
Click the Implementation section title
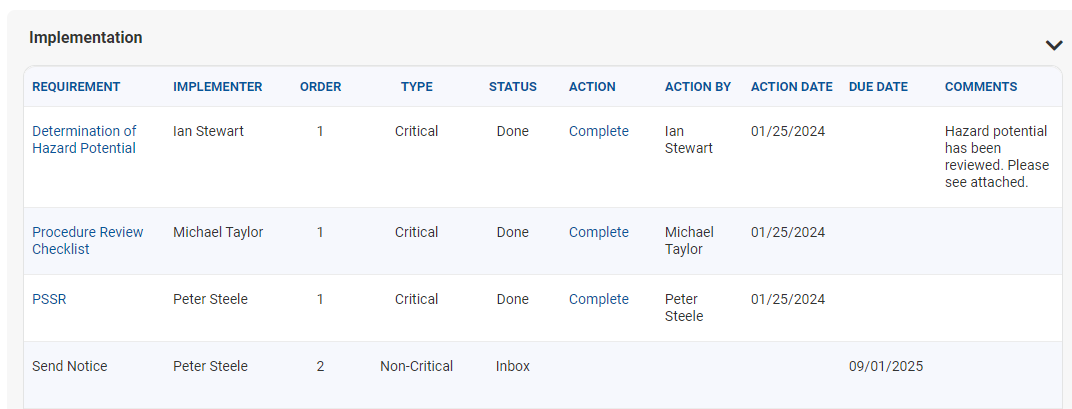tap(85, 38)
